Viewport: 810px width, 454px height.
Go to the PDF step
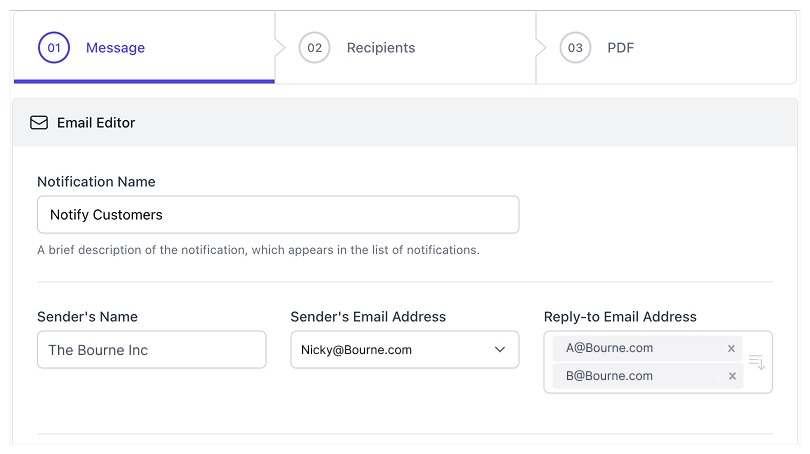(620, 48)
